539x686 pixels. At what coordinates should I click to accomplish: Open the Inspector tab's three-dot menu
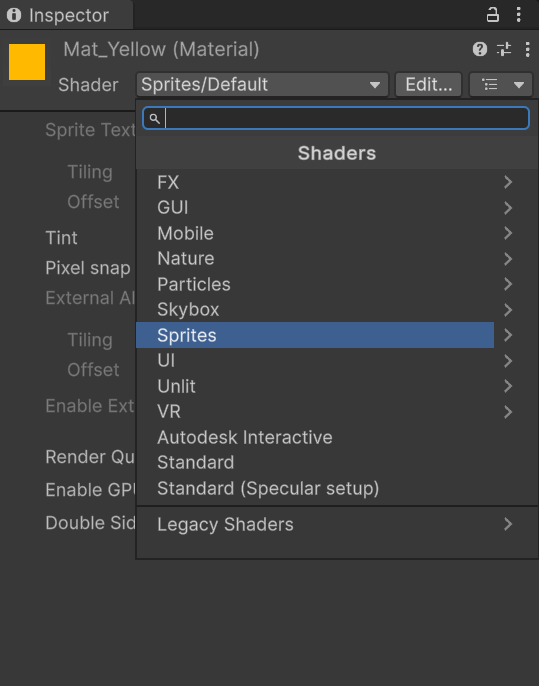(518, 14)
